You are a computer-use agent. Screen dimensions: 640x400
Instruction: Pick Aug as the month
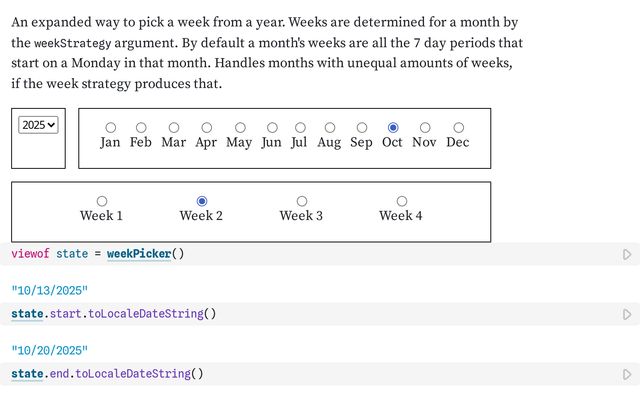[x=329, y=128]
